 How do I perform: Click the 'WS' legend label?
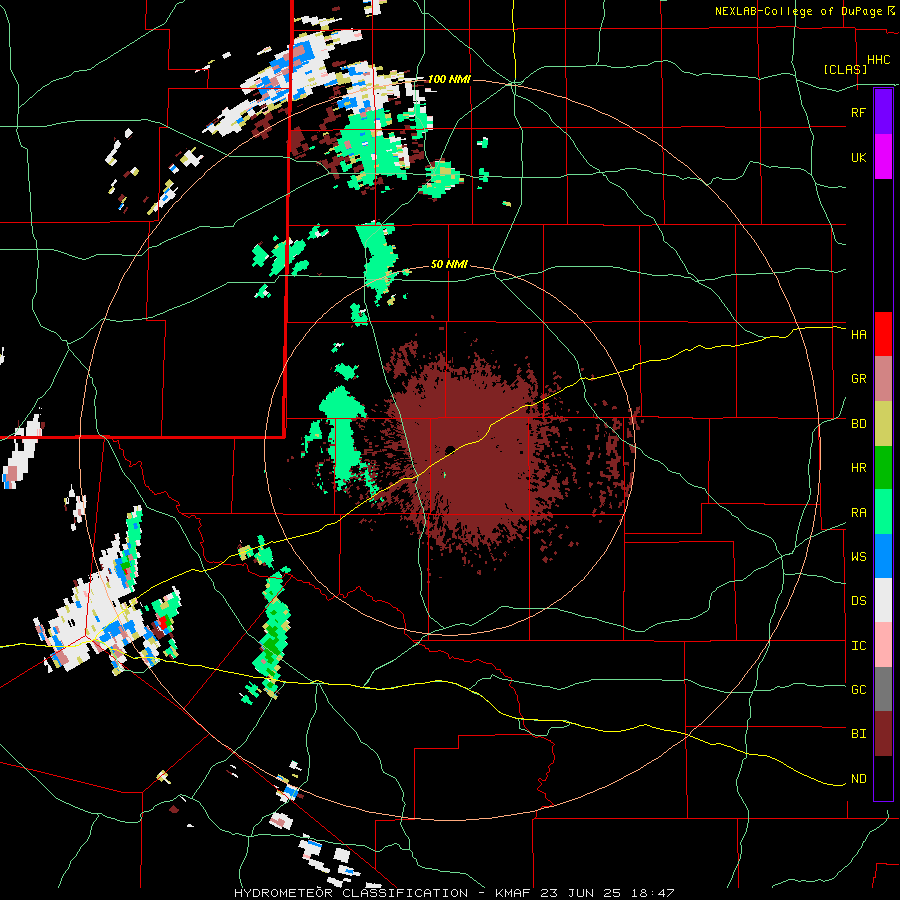[858, 557]
